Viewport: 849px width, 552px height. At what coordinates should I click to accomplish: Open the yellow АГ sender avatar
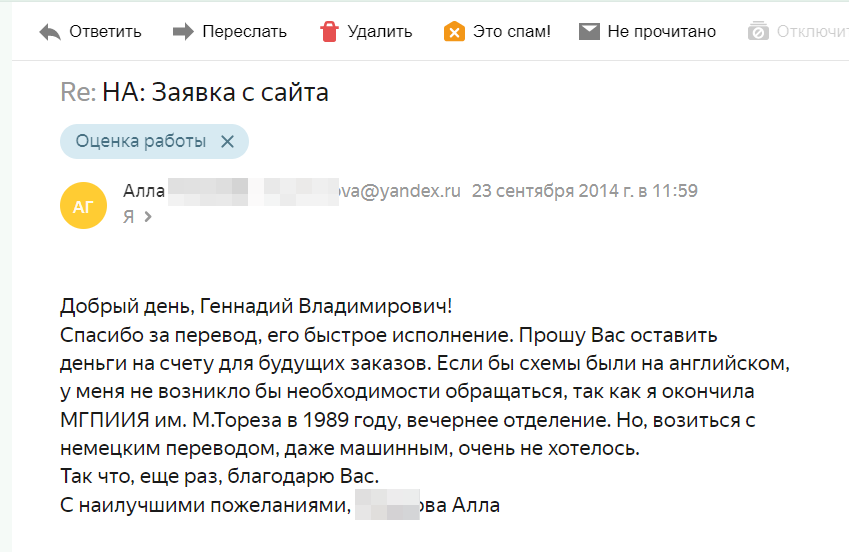pos(83,205)
